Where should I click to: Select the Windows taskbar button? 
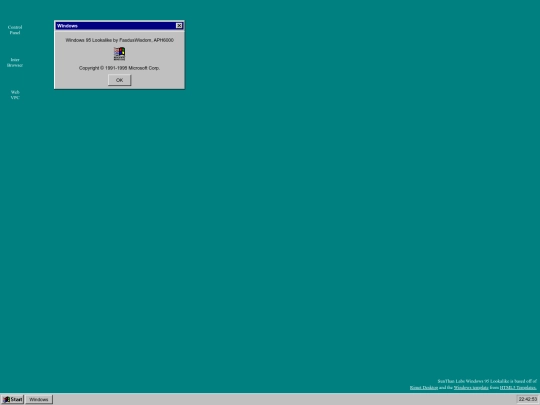coord(39,399)
